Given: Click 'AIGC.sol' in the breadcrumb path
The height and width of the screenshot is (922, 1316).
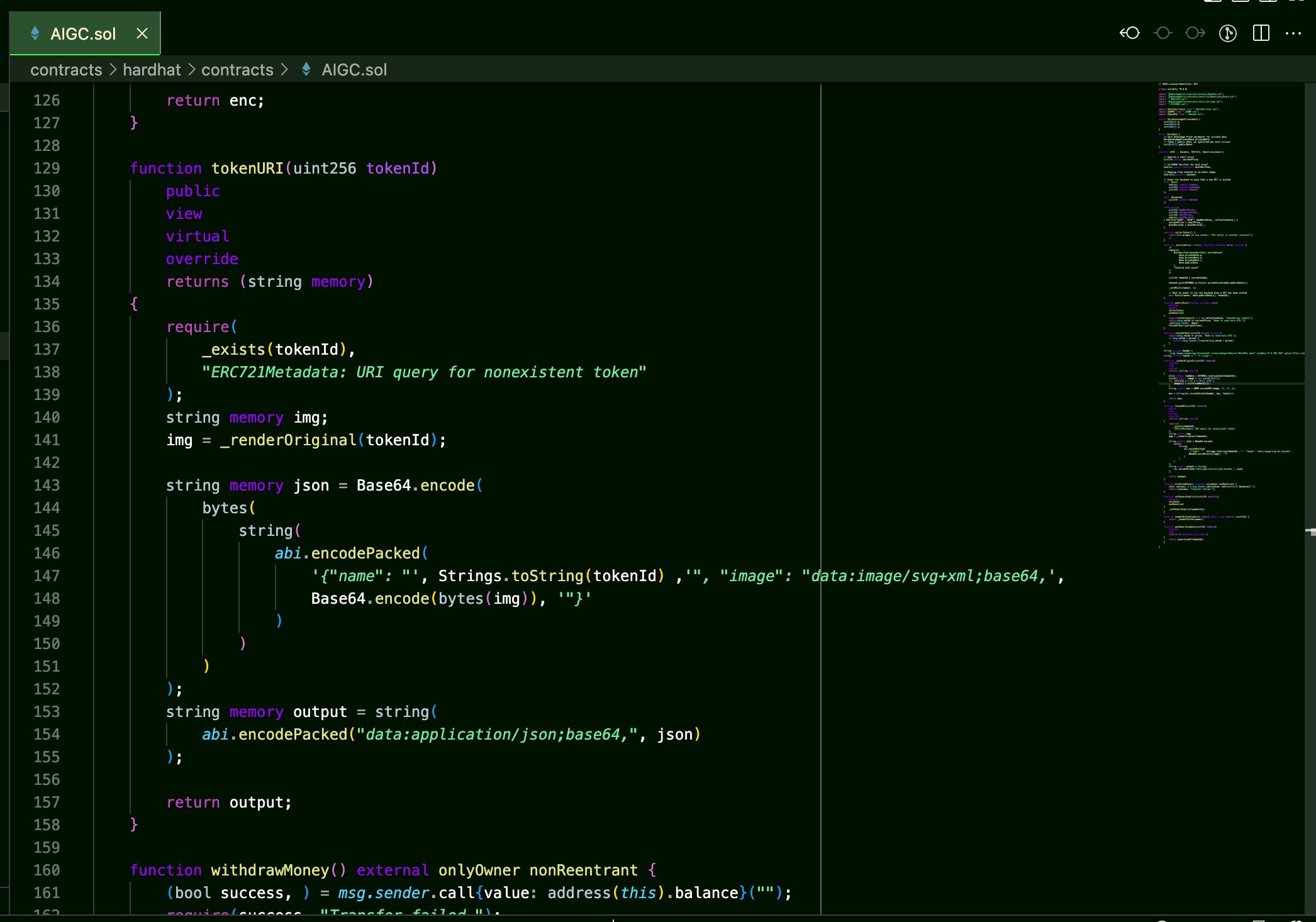Looking at the screenshot, I should pos(354,70).
